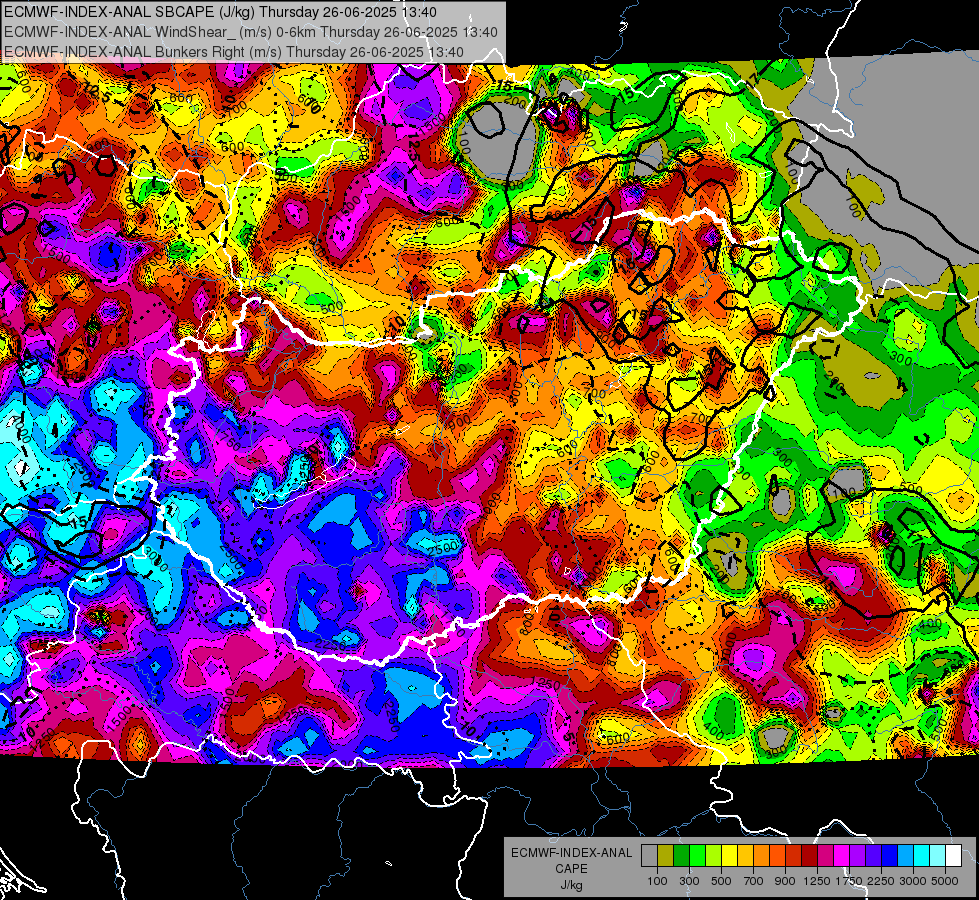Click the CAPE label in the legend

(571, 869)
